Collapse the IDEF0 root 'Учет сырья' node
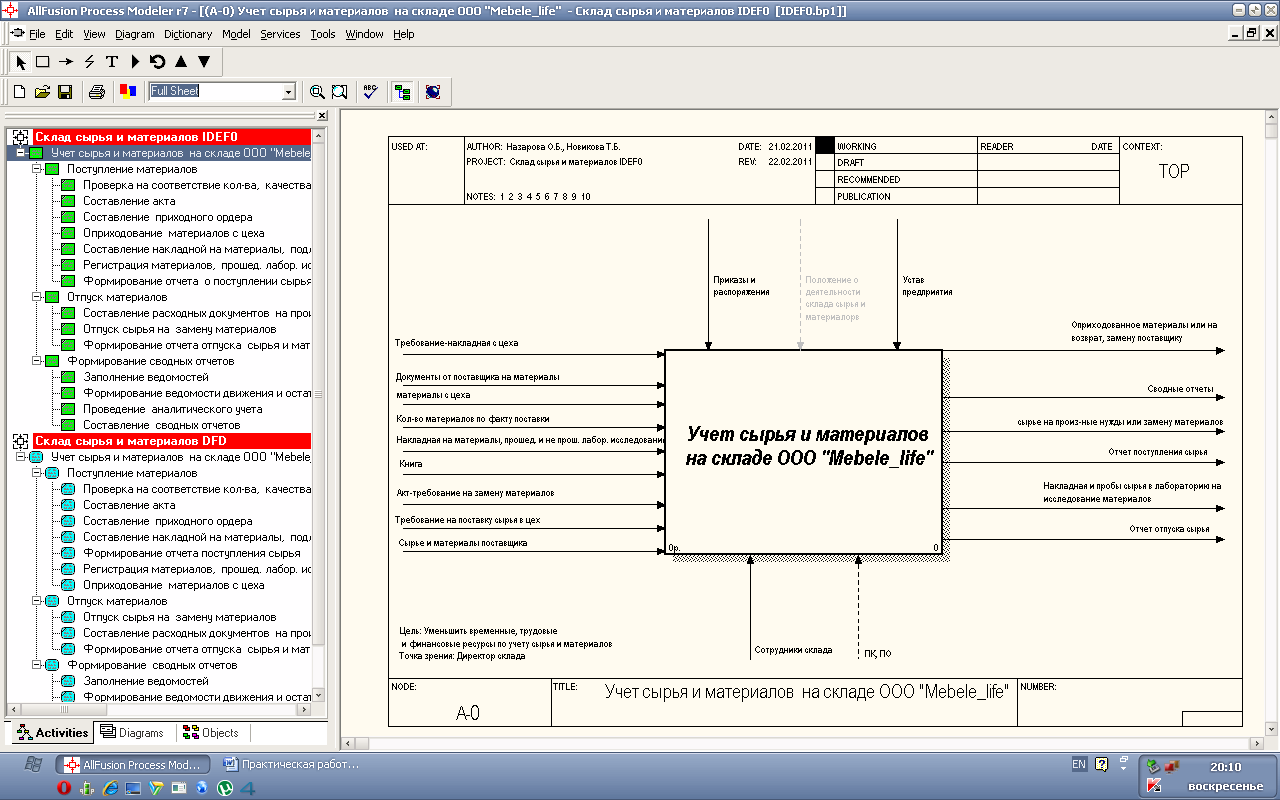 tap(20, 153)
